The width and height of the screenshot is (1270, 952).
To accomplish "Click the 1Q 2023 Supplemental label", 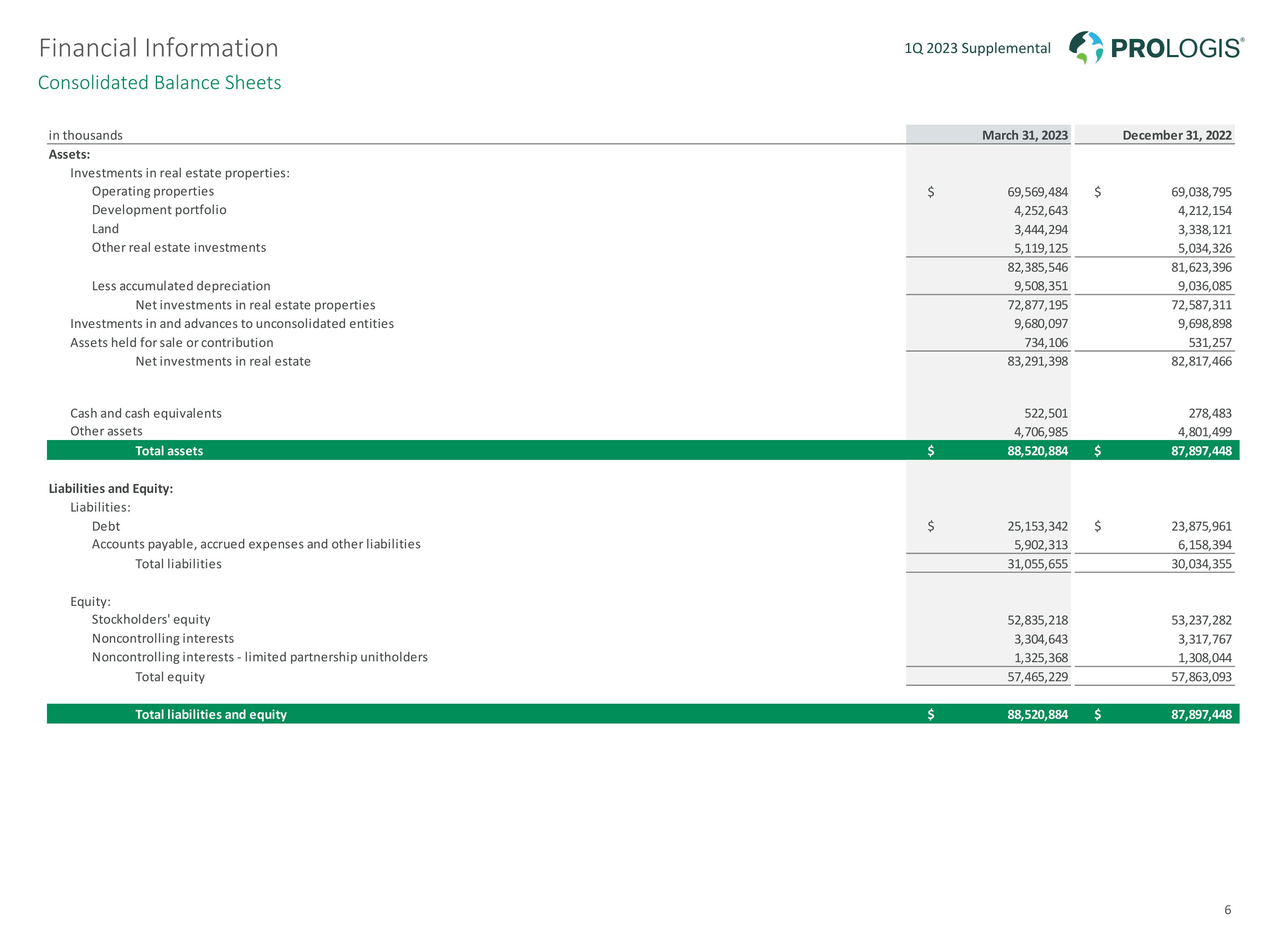I will (x=977, y=48).
